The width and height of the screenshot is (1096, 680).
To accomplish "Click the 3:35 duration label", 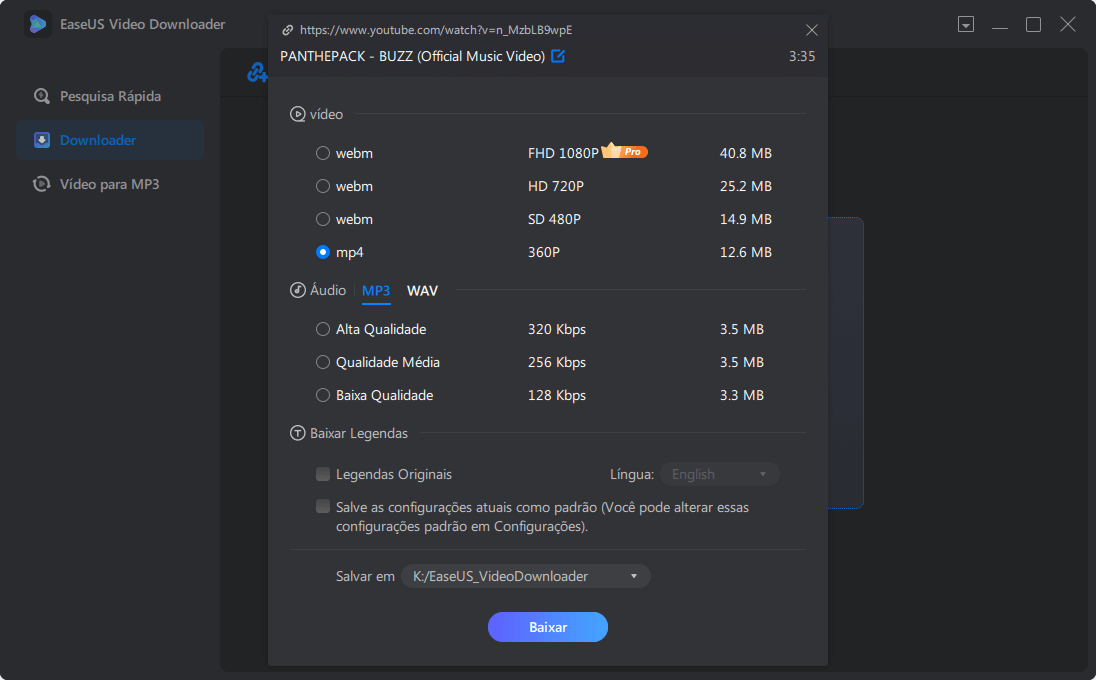I will pyautogui.click(x=802, y=56).
